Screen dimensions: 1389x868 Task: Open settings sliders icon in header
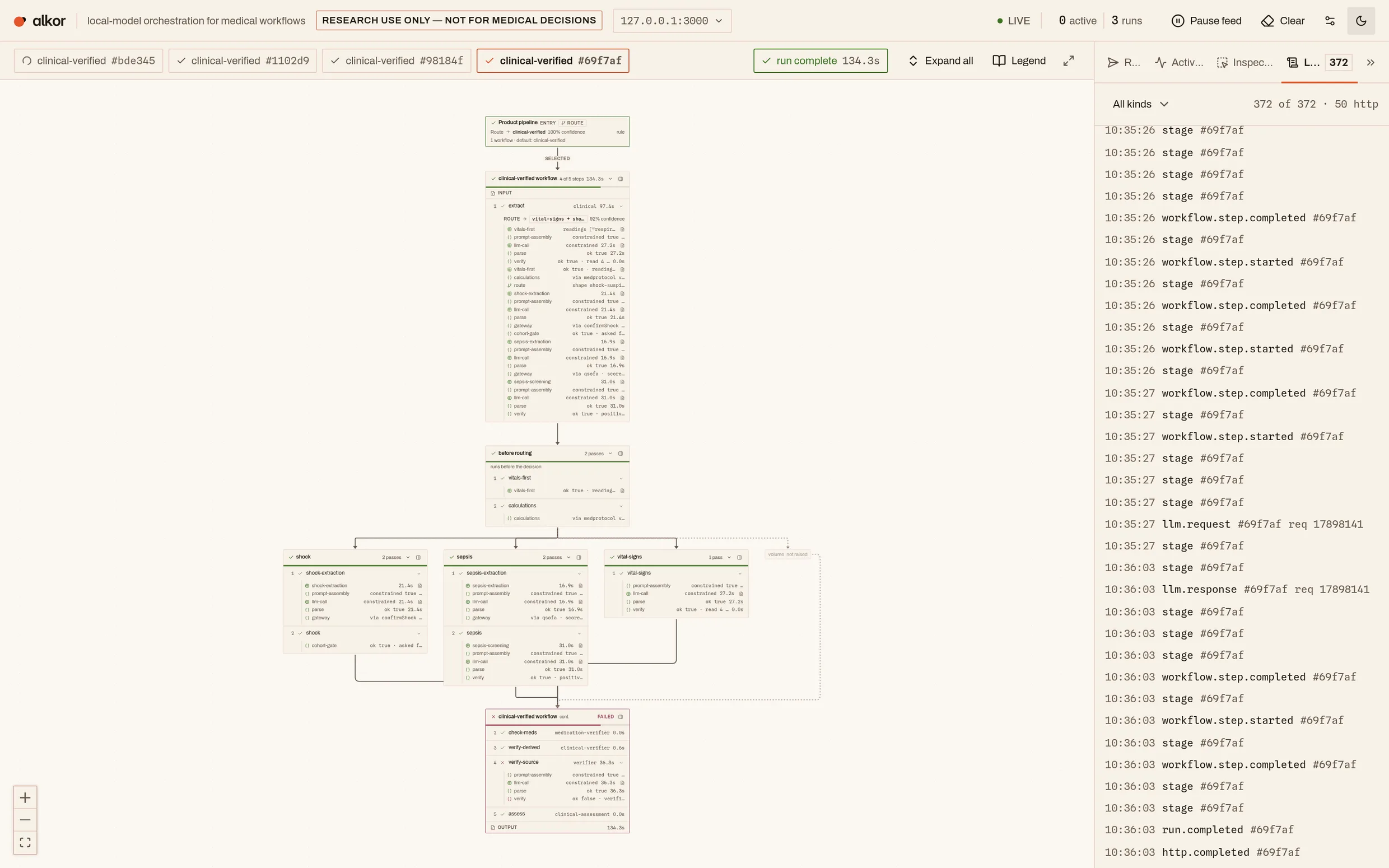(1330, 21)
